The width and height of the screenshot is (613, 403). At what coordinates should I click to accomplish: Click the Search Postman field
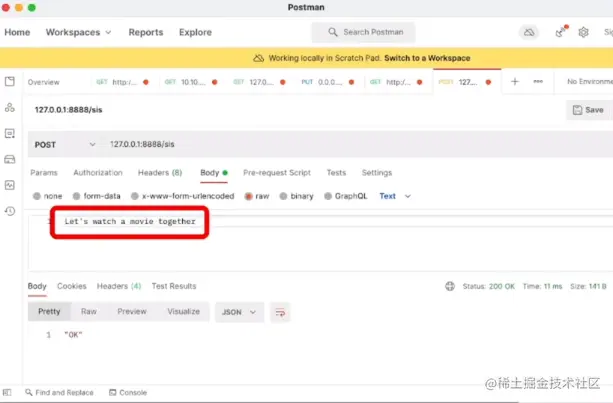[x=363, y=32]
